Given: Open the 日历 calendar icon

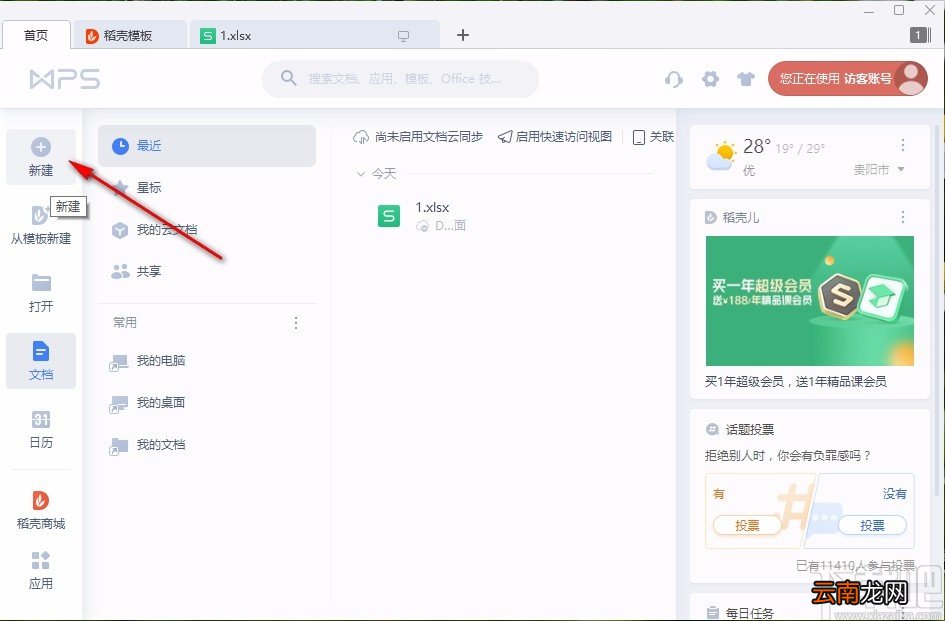Looking at the screenshot, I should tap(41, 419).
